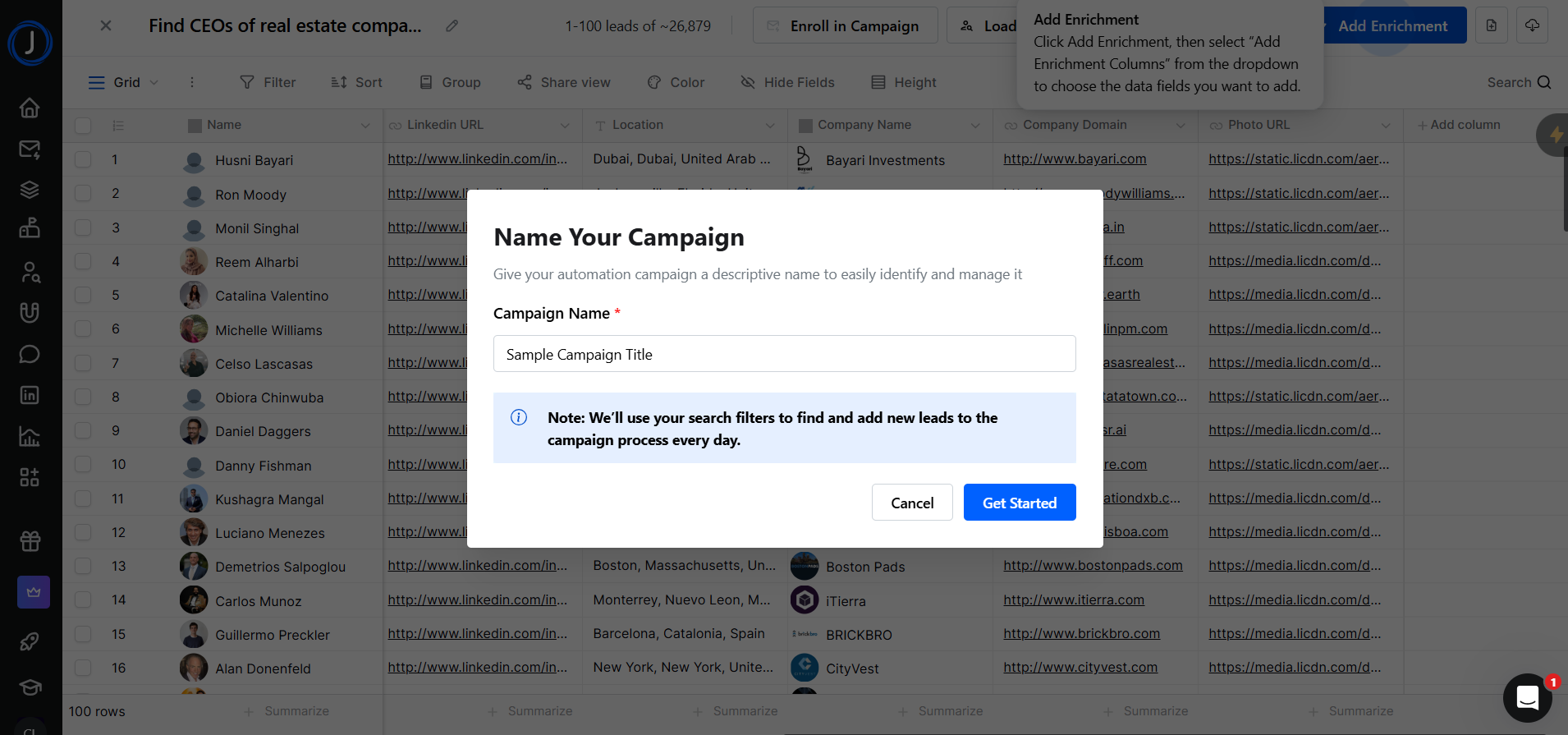
Task: Expand the Location column header dropdown
Action: pyautogui.click(x=769, y=125)
